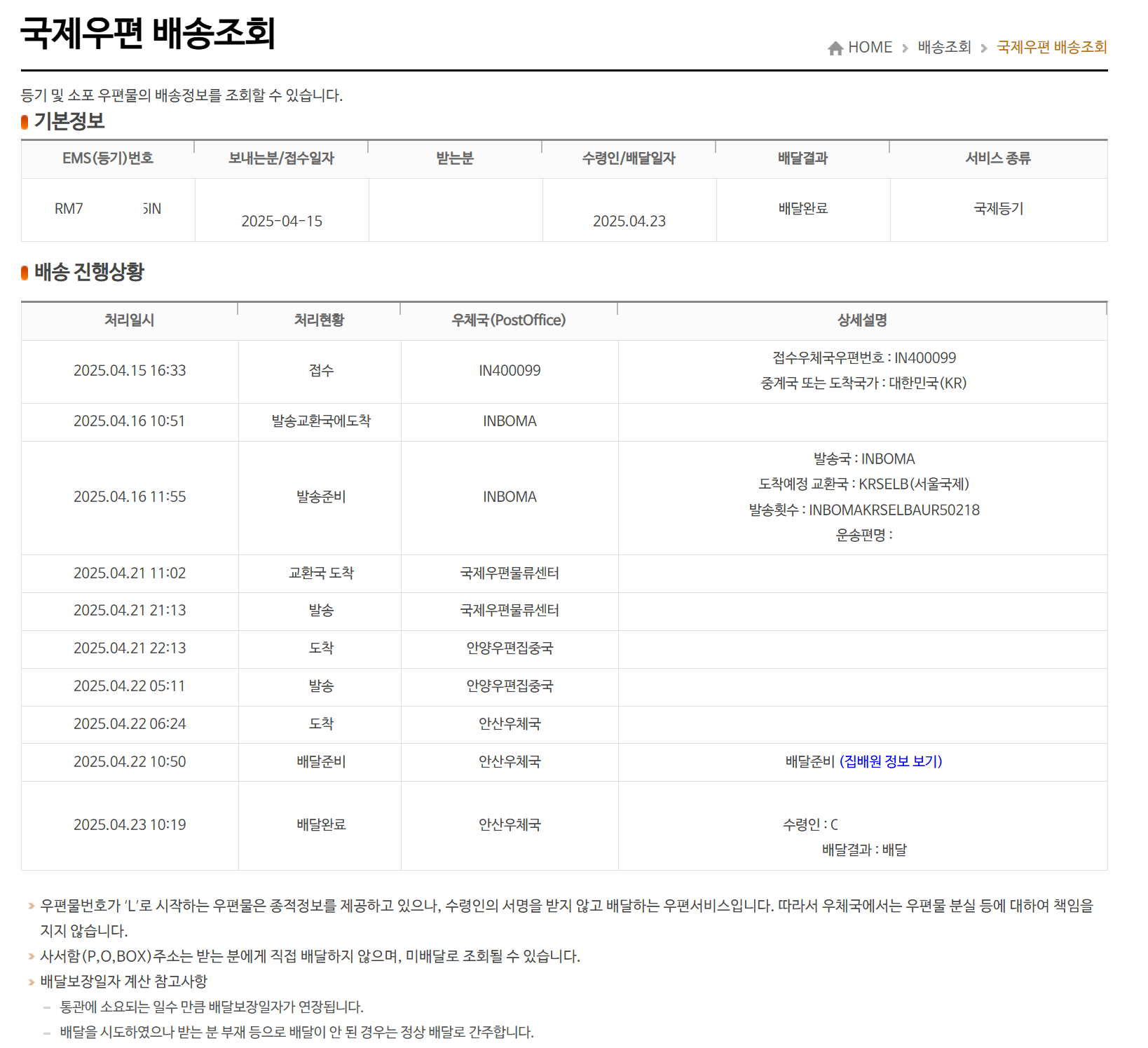The height and width of the screenshot is (1048, 1148).
Task: Click the home icon in breadcrumb
Action: point(835,48)
